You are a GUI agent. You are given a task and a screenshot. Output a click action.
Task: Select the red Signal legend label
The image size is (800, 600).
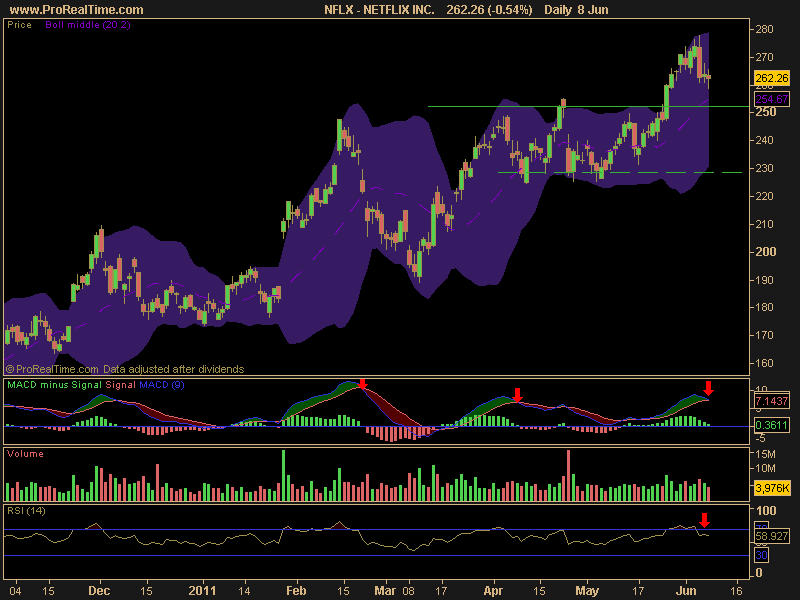point(120,385)
